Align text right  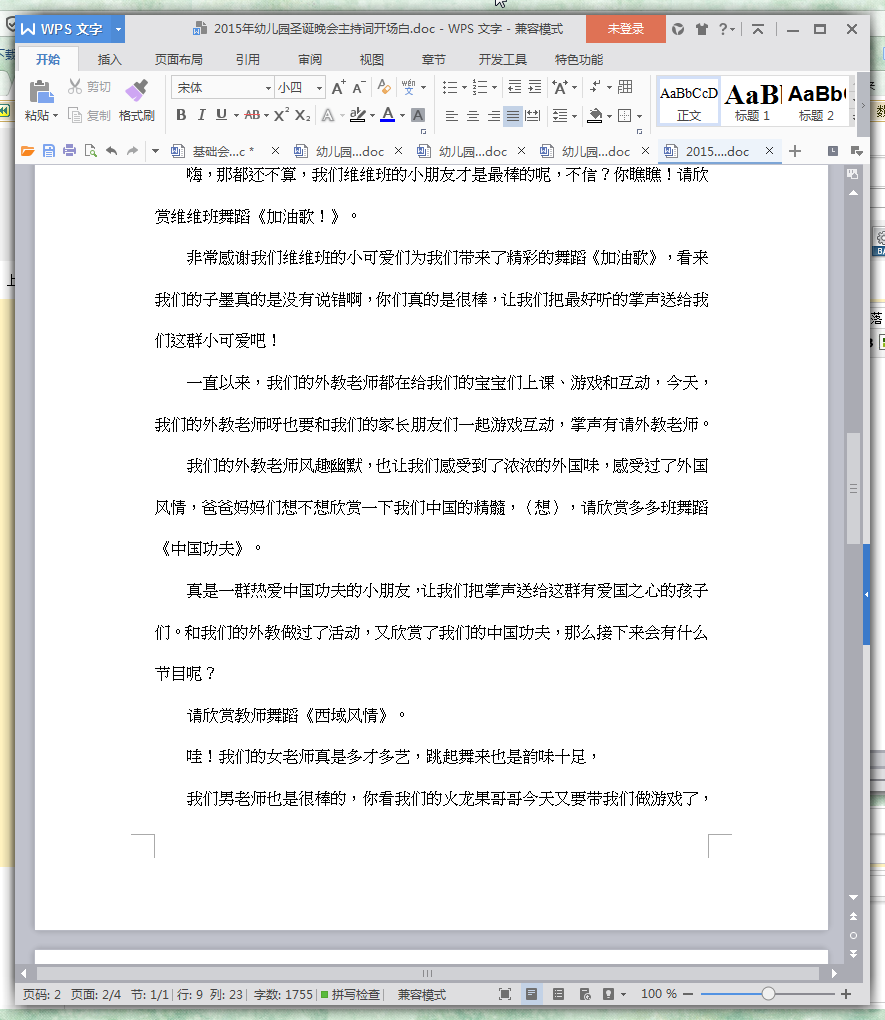click(494, 116)
